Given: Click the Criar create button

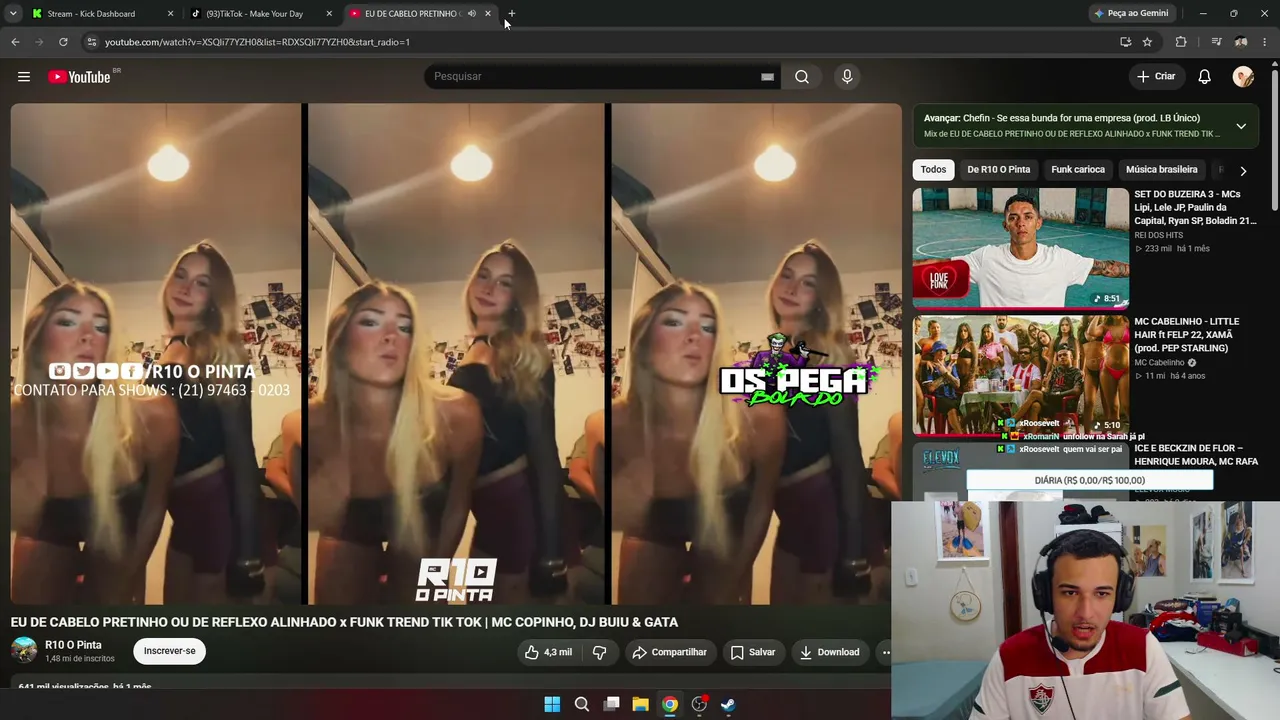Looking at the screenshot, I should click(x=1156, y=77).
